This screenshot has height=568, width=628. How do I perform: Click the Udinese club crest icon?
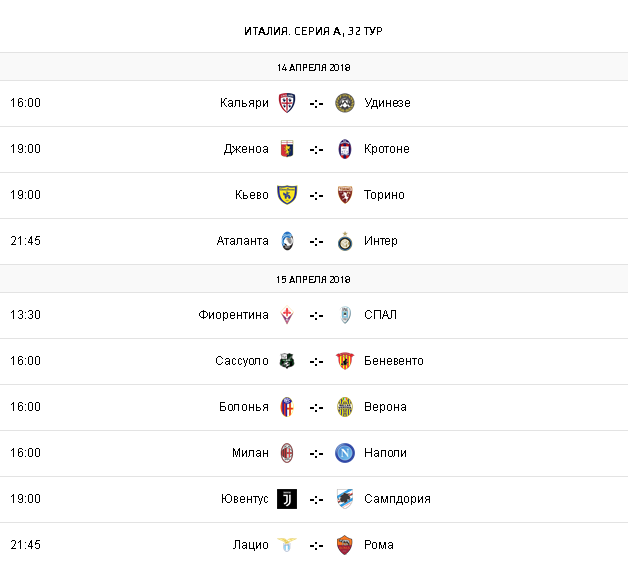coord(345,103)
